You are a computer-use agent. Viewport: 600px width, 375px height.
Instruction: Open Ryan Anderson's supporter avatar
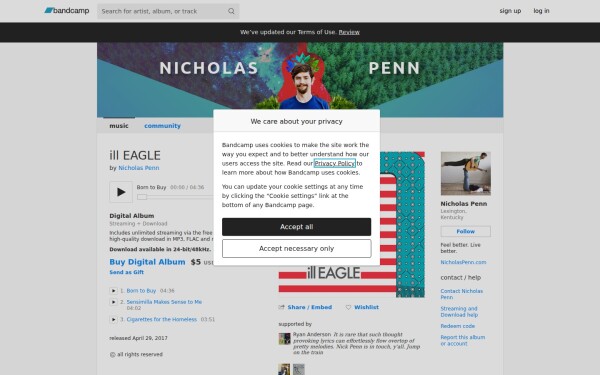284,339
